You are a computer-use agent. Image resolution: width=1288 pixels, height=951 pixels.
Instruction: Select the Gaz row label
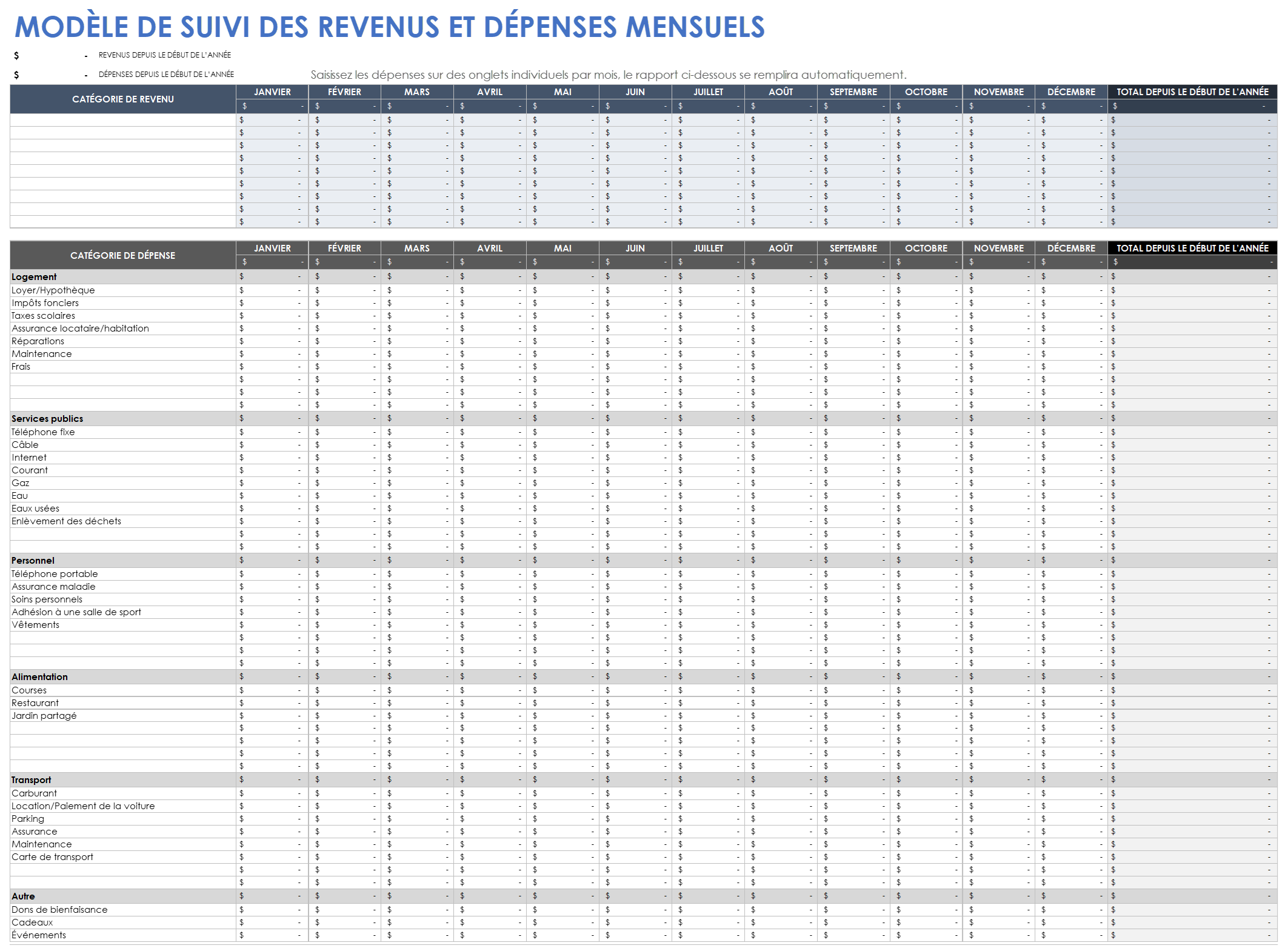tap(21, 483)
